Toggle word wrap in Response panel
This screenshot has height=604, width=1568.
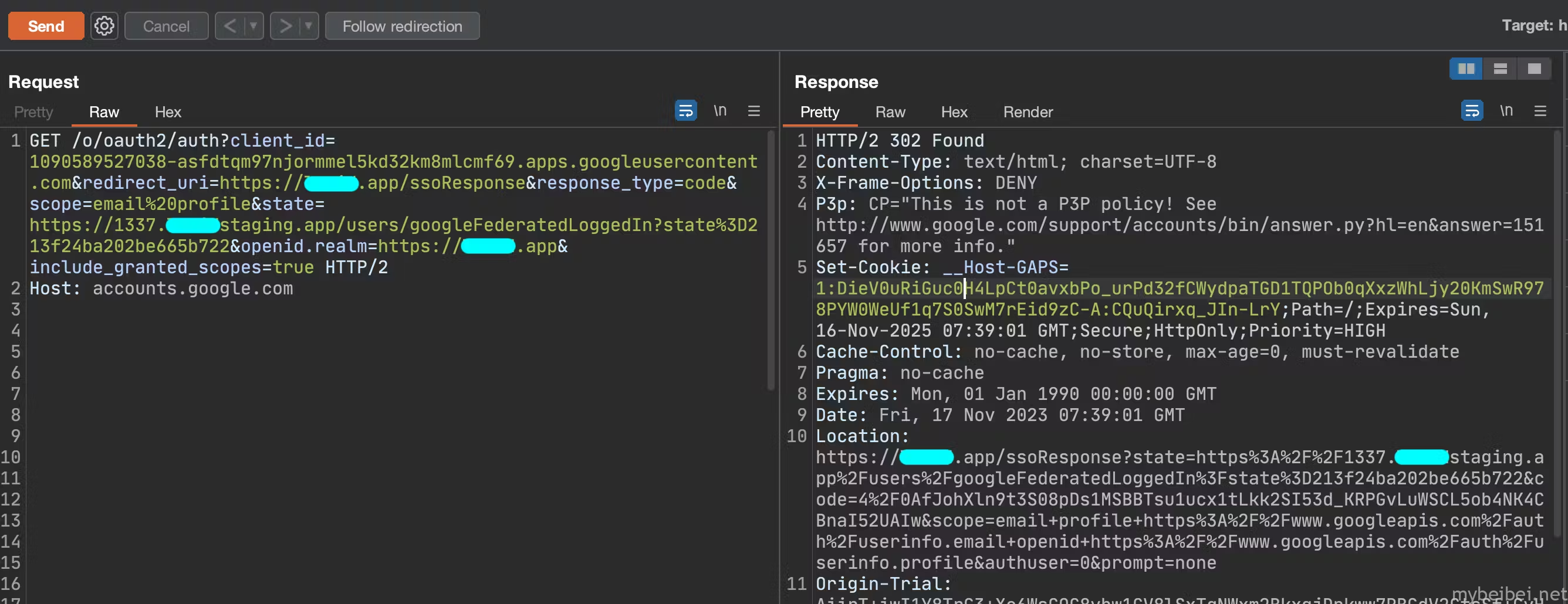coord(1472,111)
